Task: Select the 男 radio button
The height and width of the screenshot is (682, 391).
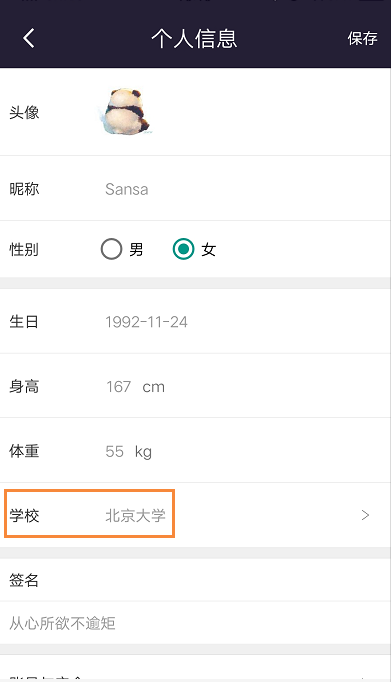Action: coord(111,249)
